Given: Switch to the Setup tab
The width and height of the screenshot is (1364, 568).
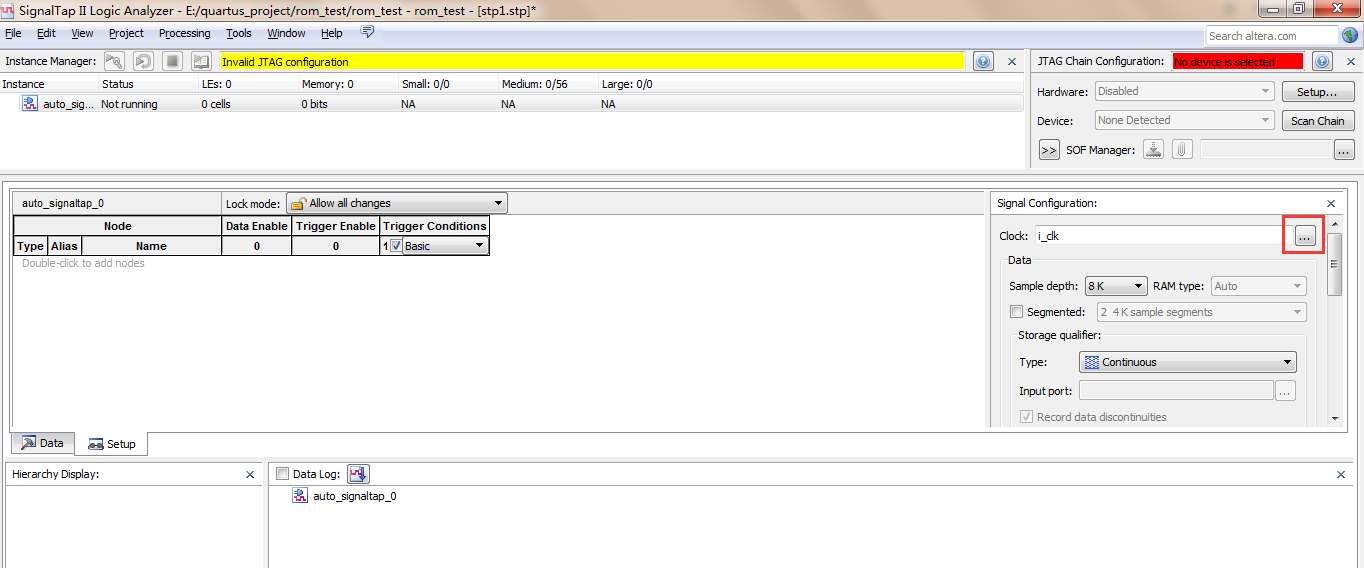Looking at the screenshot, I should pos(111,443).
